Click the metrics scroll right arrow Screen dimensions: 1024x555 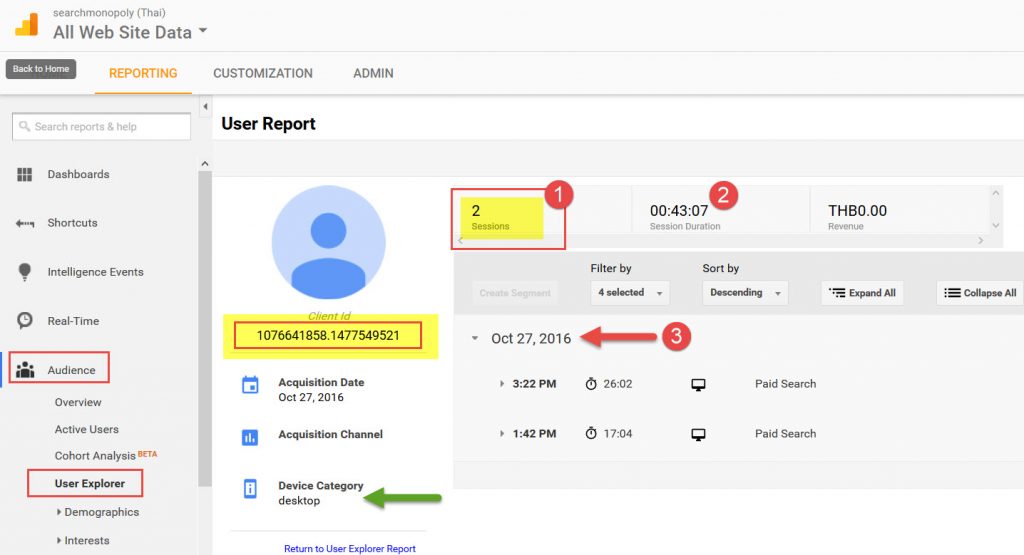(x=980, y=241)
